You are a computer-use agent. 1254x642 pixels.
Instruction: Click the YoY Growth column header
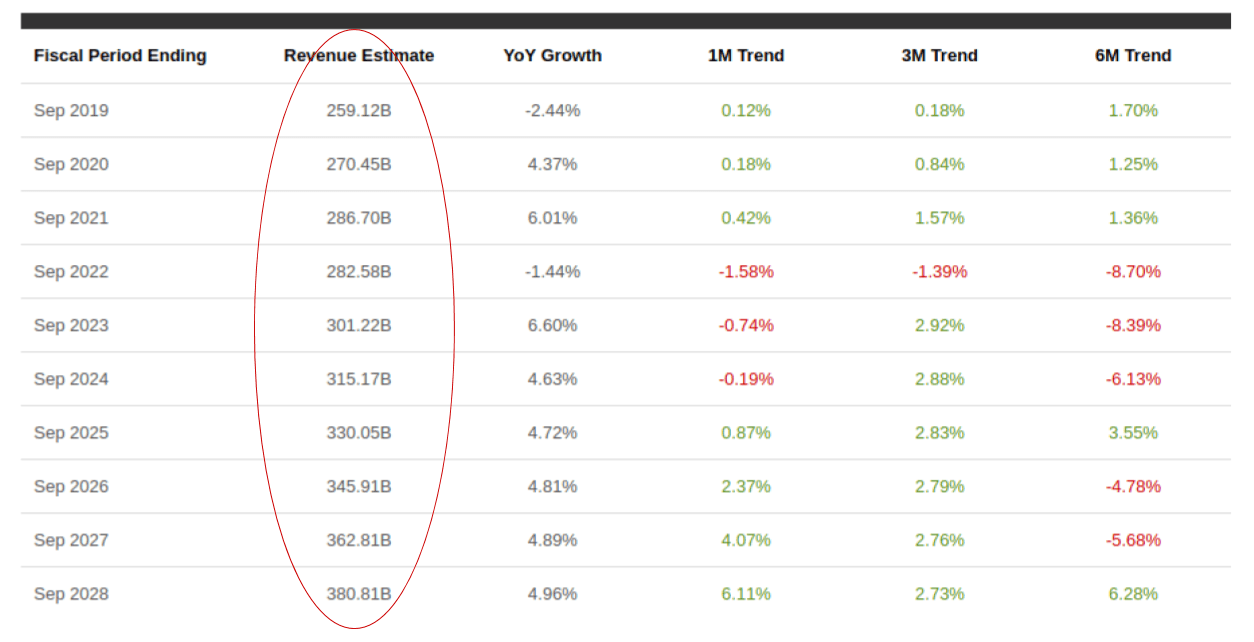coord(552,56)
